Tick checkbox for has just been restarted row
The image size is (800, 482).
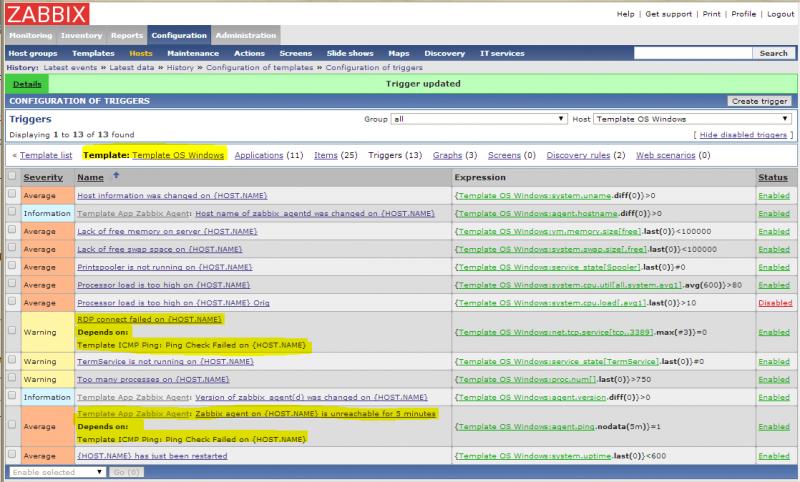pos(12,454)
